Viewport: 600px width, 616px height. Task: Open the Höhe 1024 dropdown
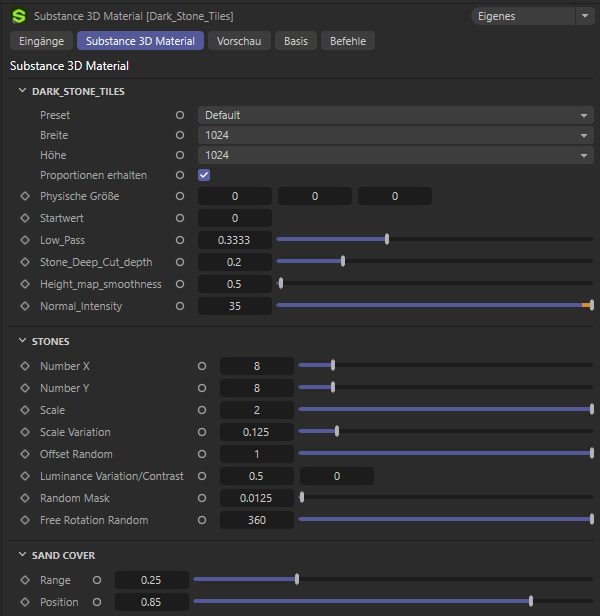[396, 155]
